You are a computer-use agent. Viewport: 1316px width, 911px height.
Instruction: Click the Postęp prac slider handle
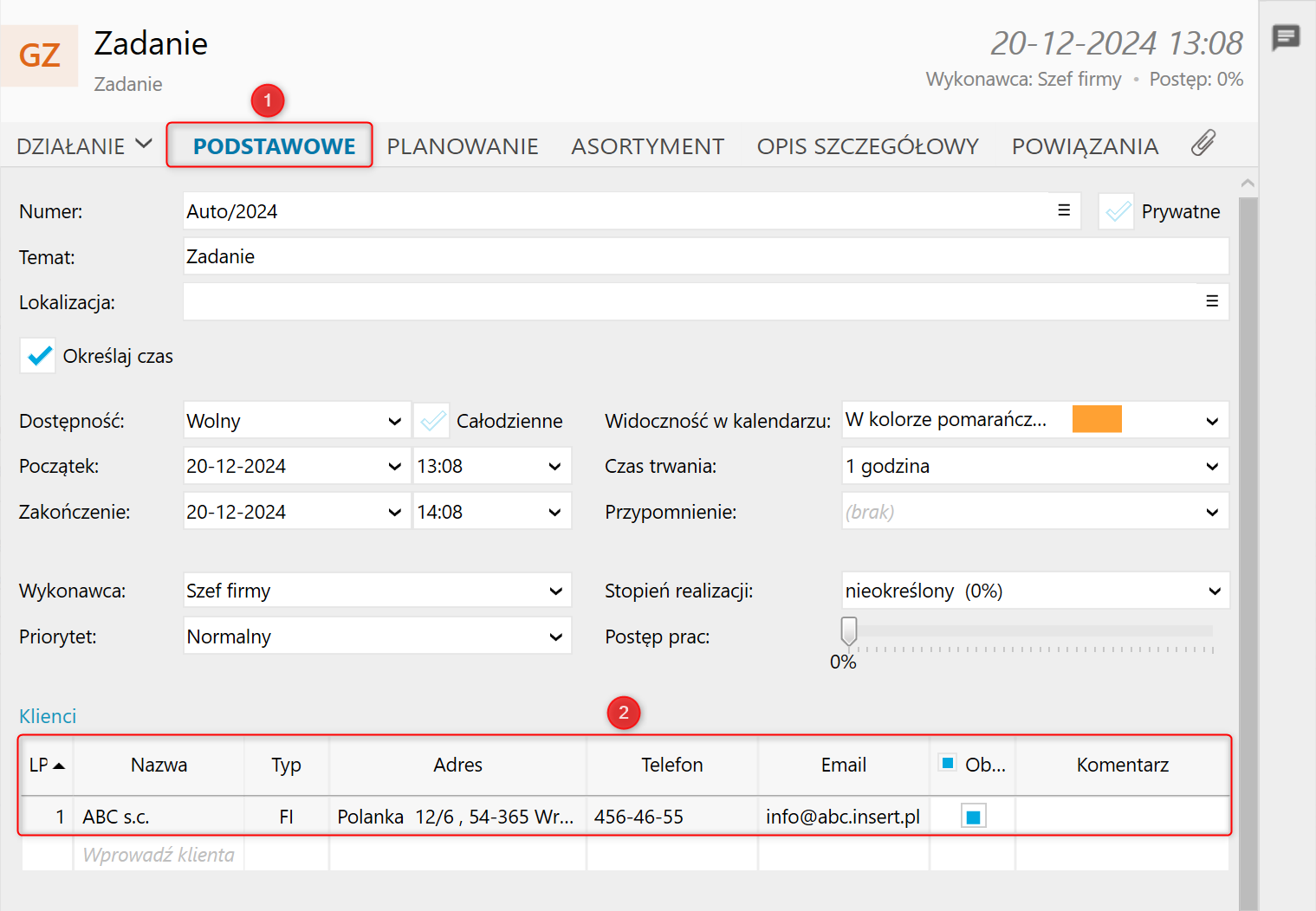(849, 631)
